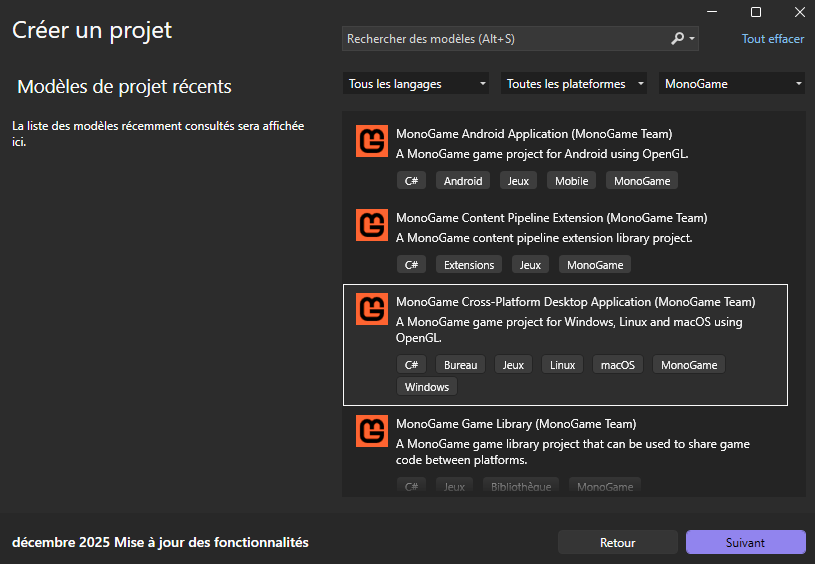This screenshot has height=564, width=815.
Task: Minimize the Créer un projet window
Action: click(x=712, y=12)
